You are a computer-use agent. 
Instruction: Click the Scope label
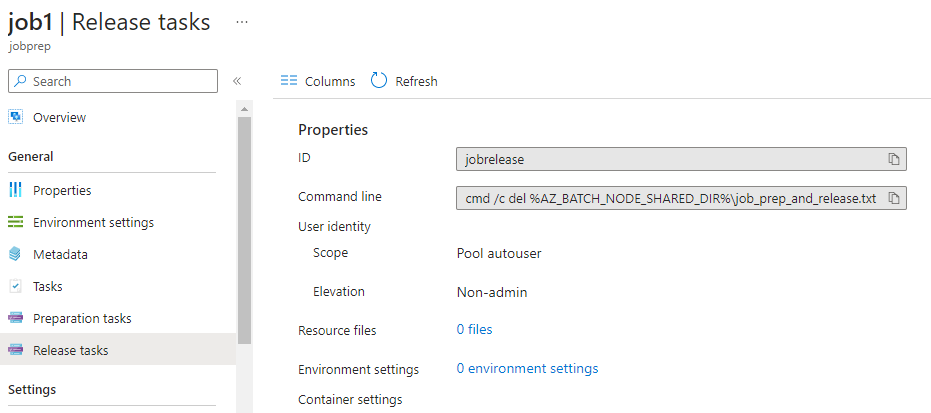click(x=330, y=253)
